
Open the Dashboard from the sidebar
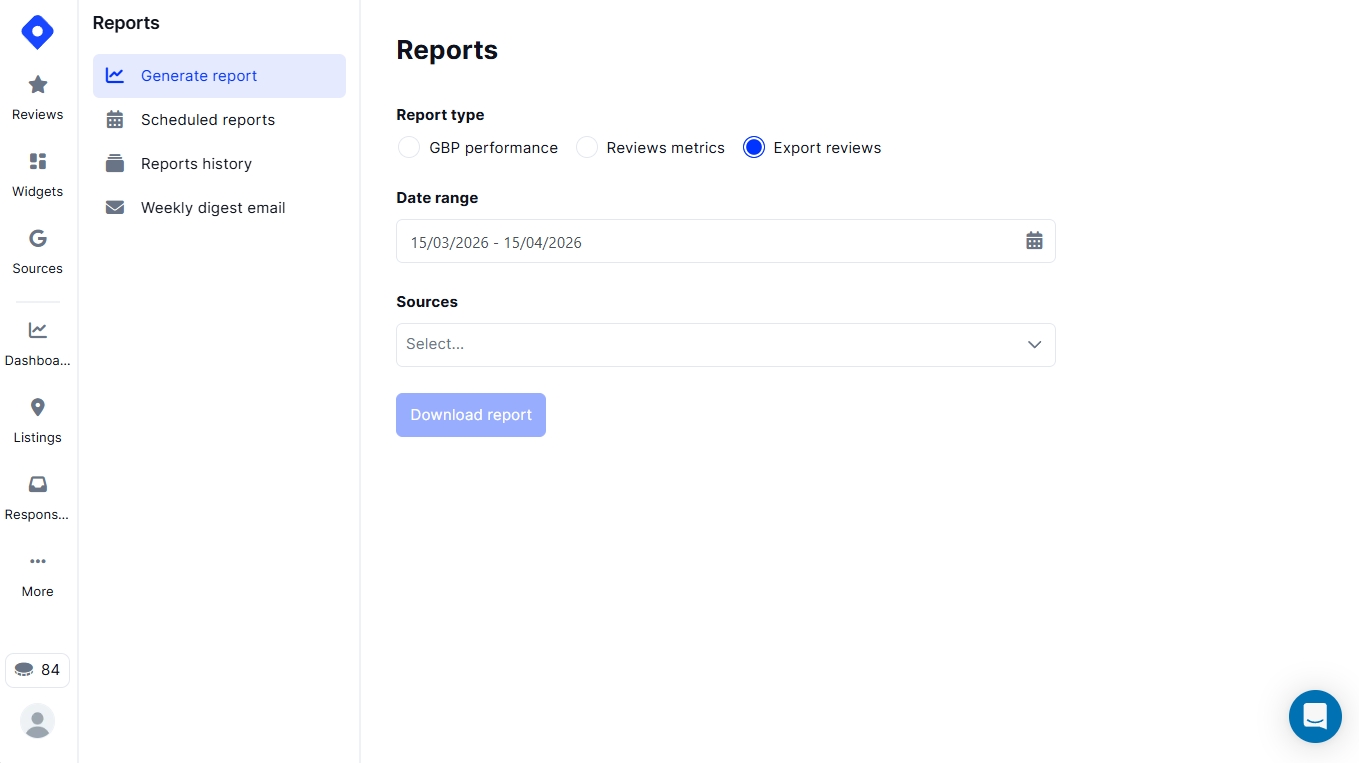click(x=37, y=340)
